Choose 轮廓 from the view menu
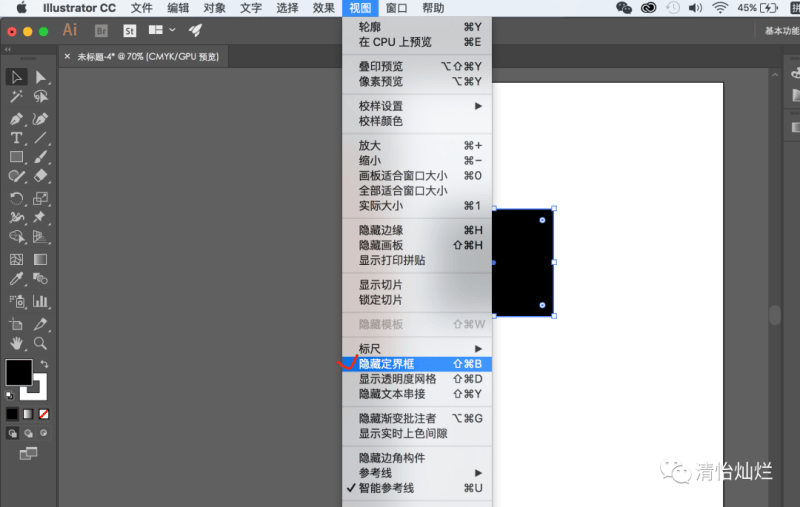Image resolution: width=800 pixels, height=507 pixels. (417, 27)
